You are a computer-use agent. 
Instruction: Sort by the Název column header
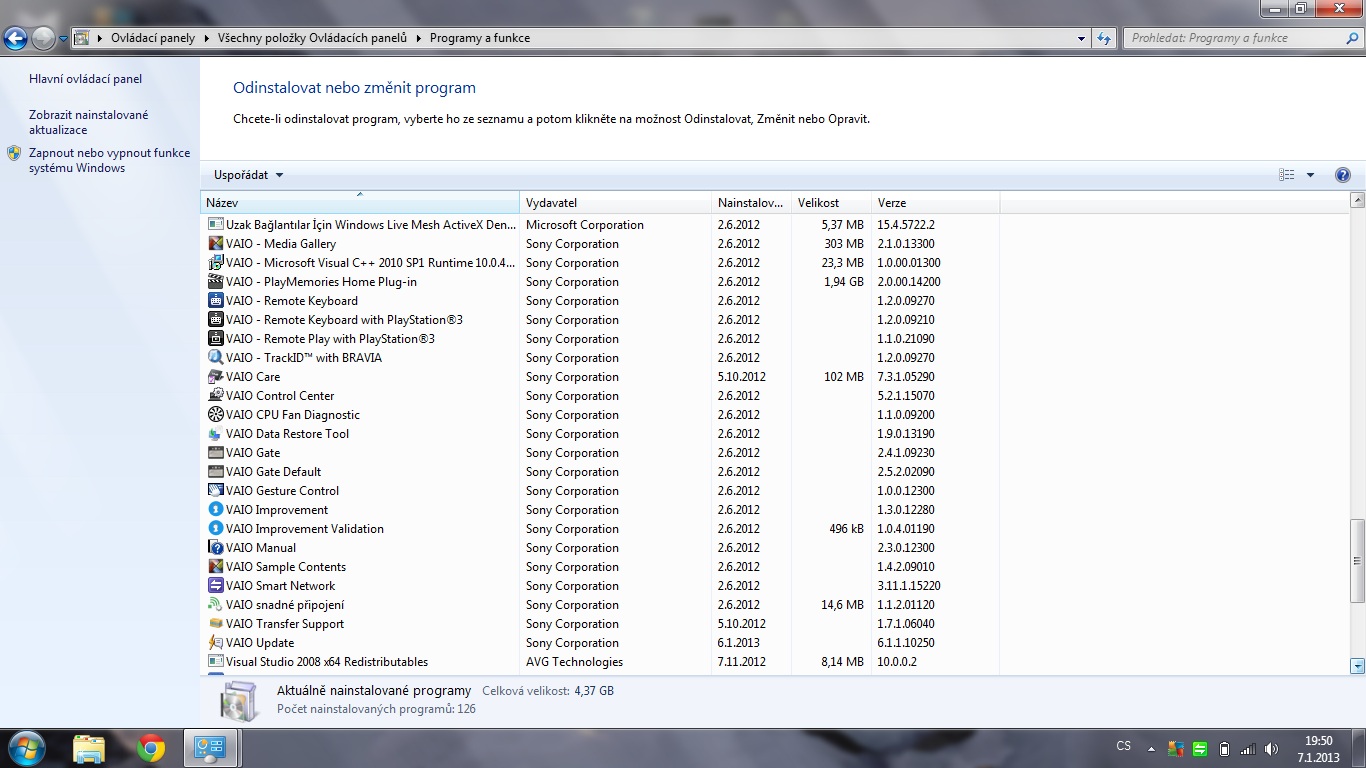[360, 203]
